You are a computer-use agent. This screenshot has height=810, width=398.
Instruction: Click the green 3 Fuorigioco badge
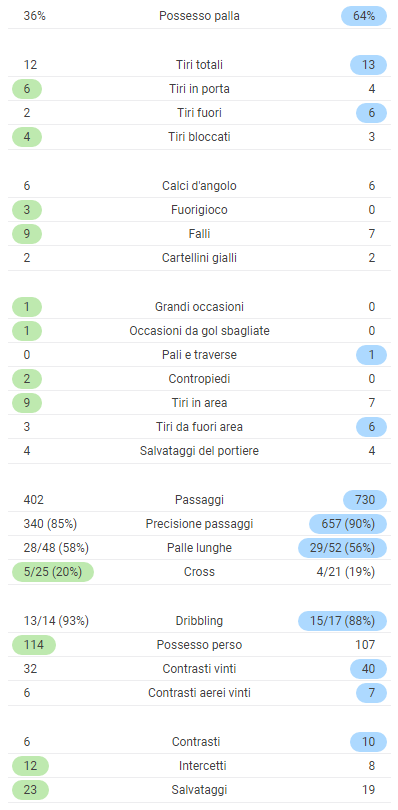coord(27,210)
